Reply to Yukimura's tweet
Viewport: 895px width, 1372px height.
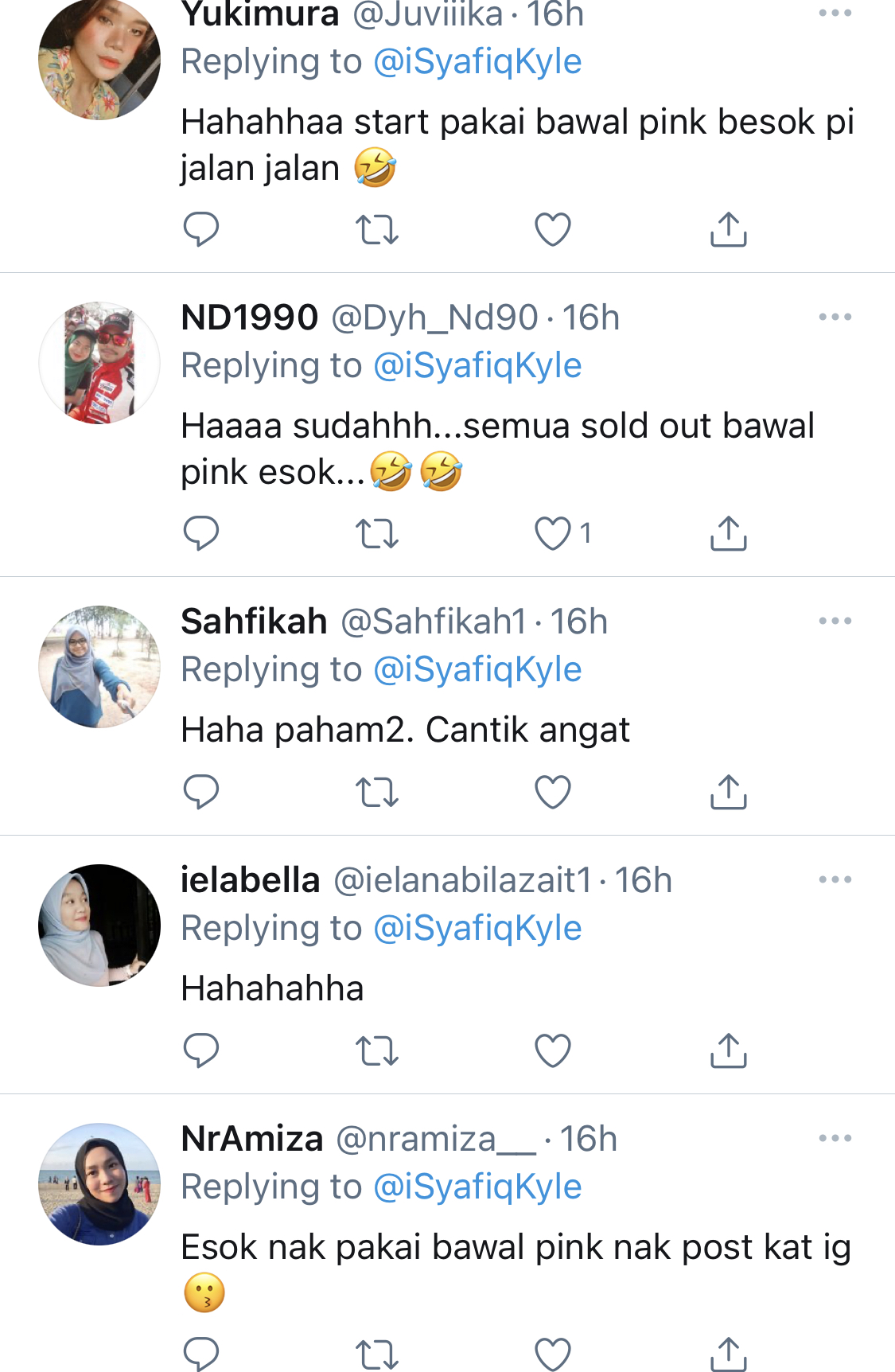[200, 230]
